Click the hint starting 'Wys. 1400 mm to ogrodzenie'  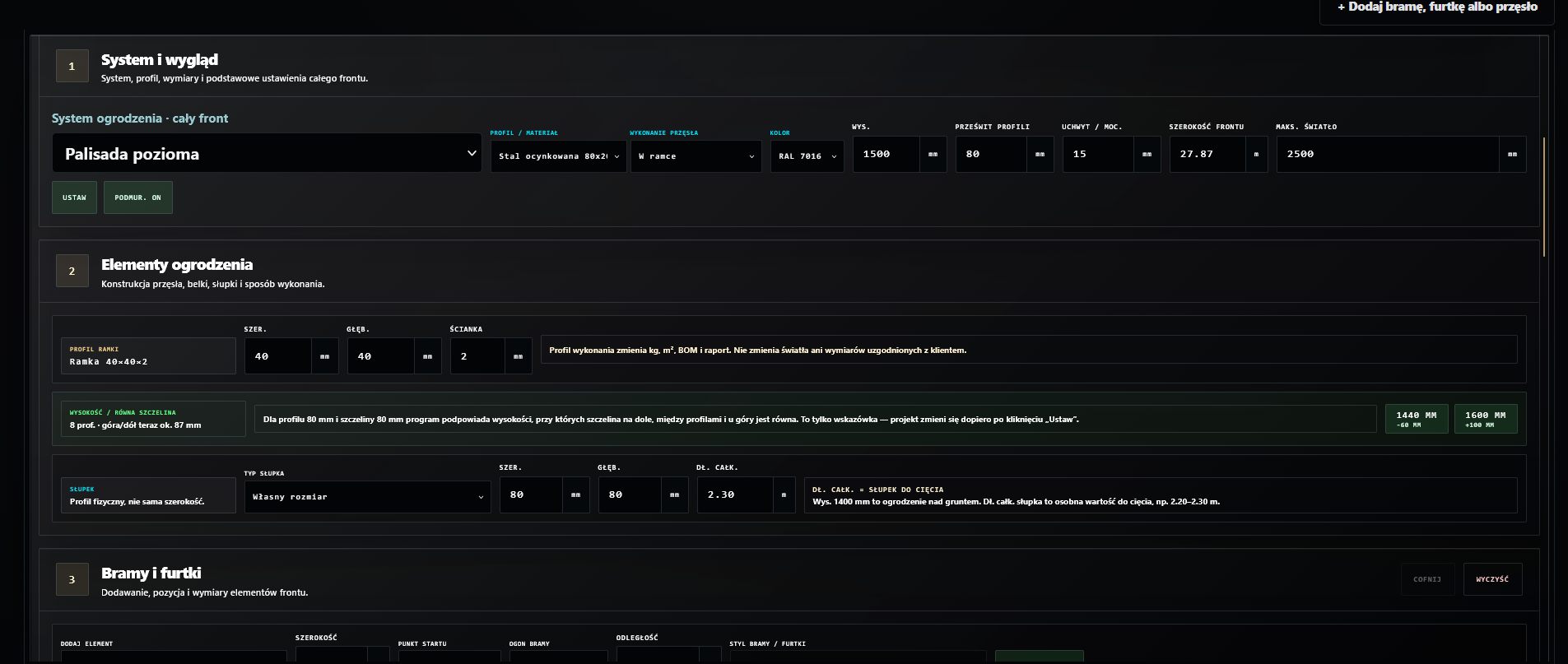click(x=1016, y=502)
